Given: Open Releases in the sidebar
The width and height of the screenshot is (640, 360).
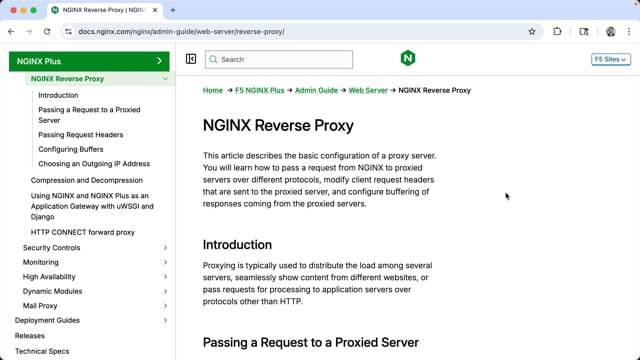Looking at the screenshot, I should click(x=30, y=336).
